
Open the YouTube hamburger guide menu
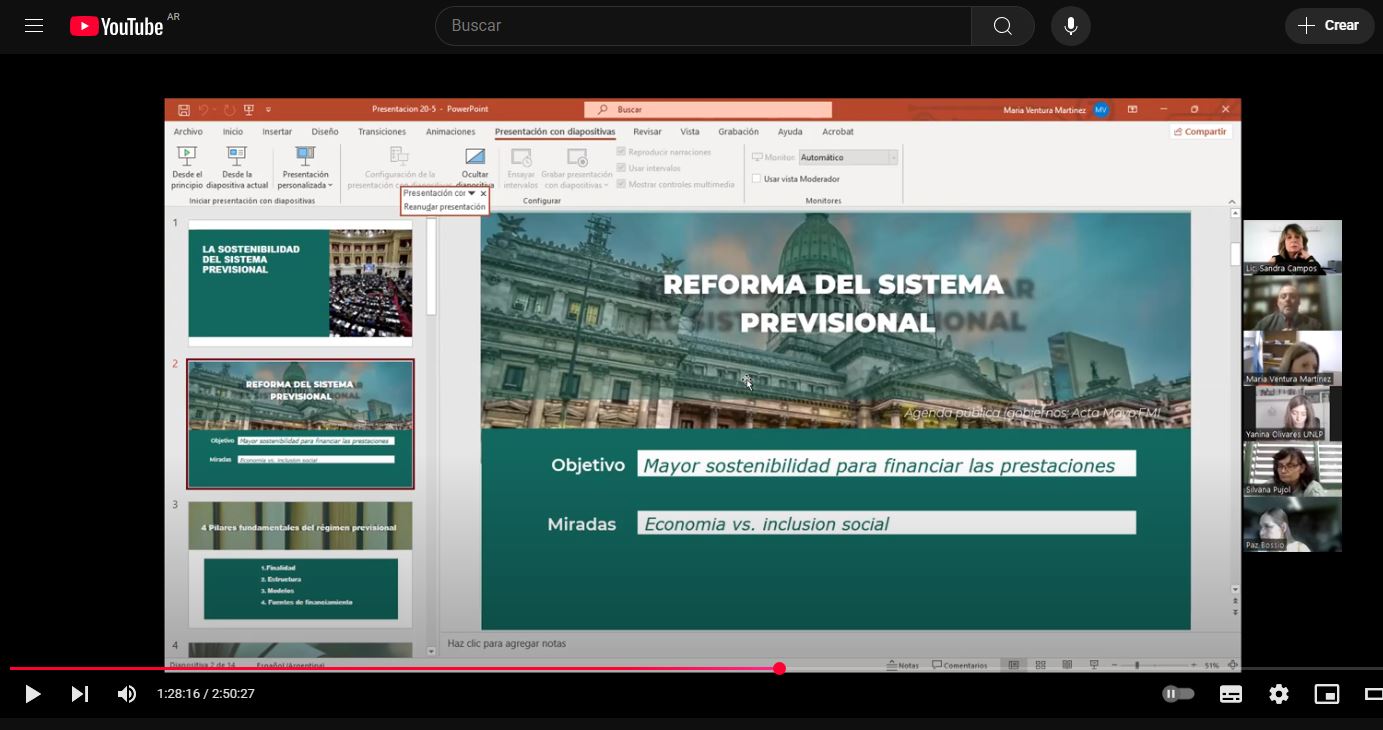pyautogui.click(x=34, y=26)
